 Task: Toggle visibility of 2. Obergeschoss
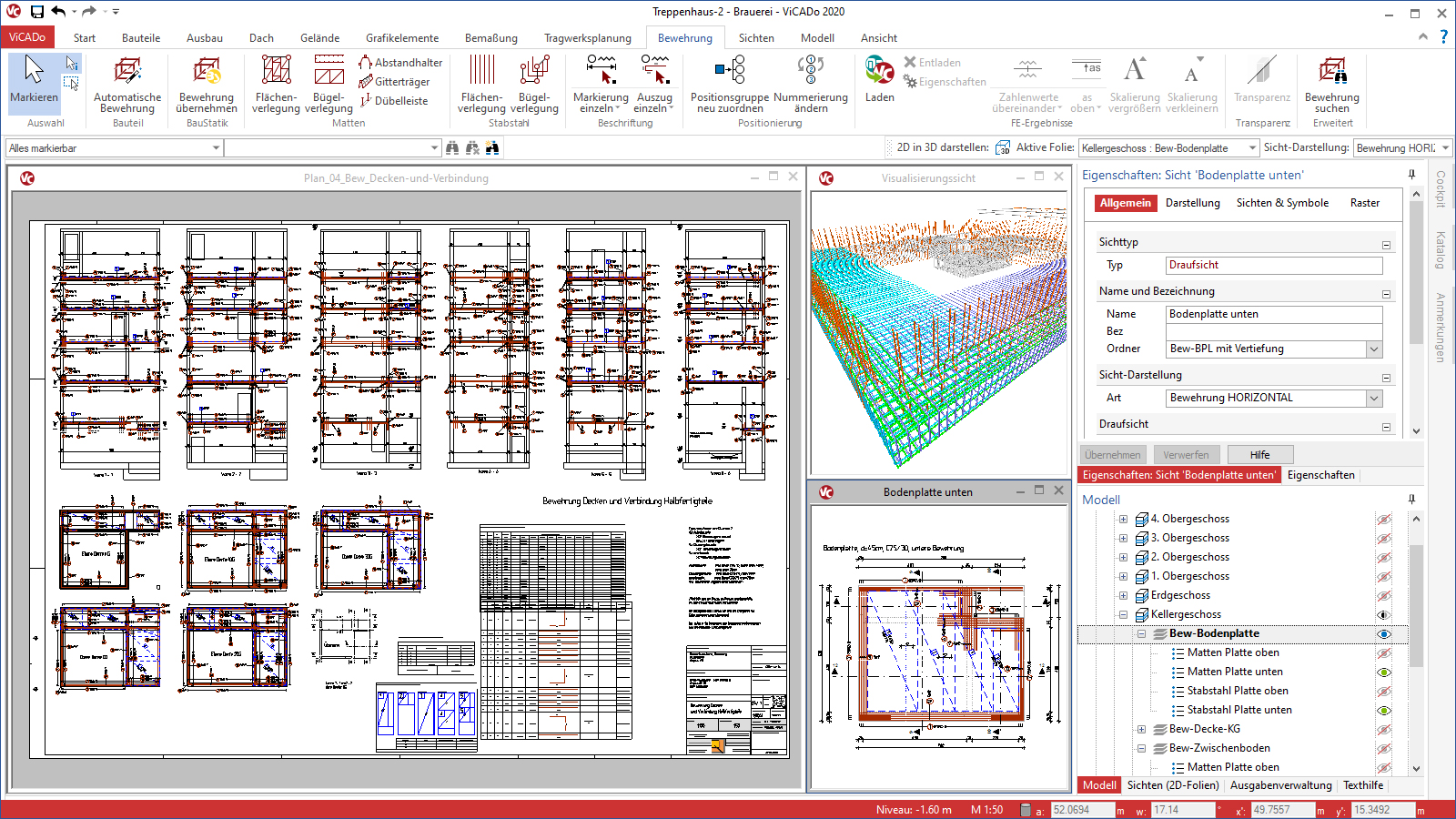tap(1384, 557)
